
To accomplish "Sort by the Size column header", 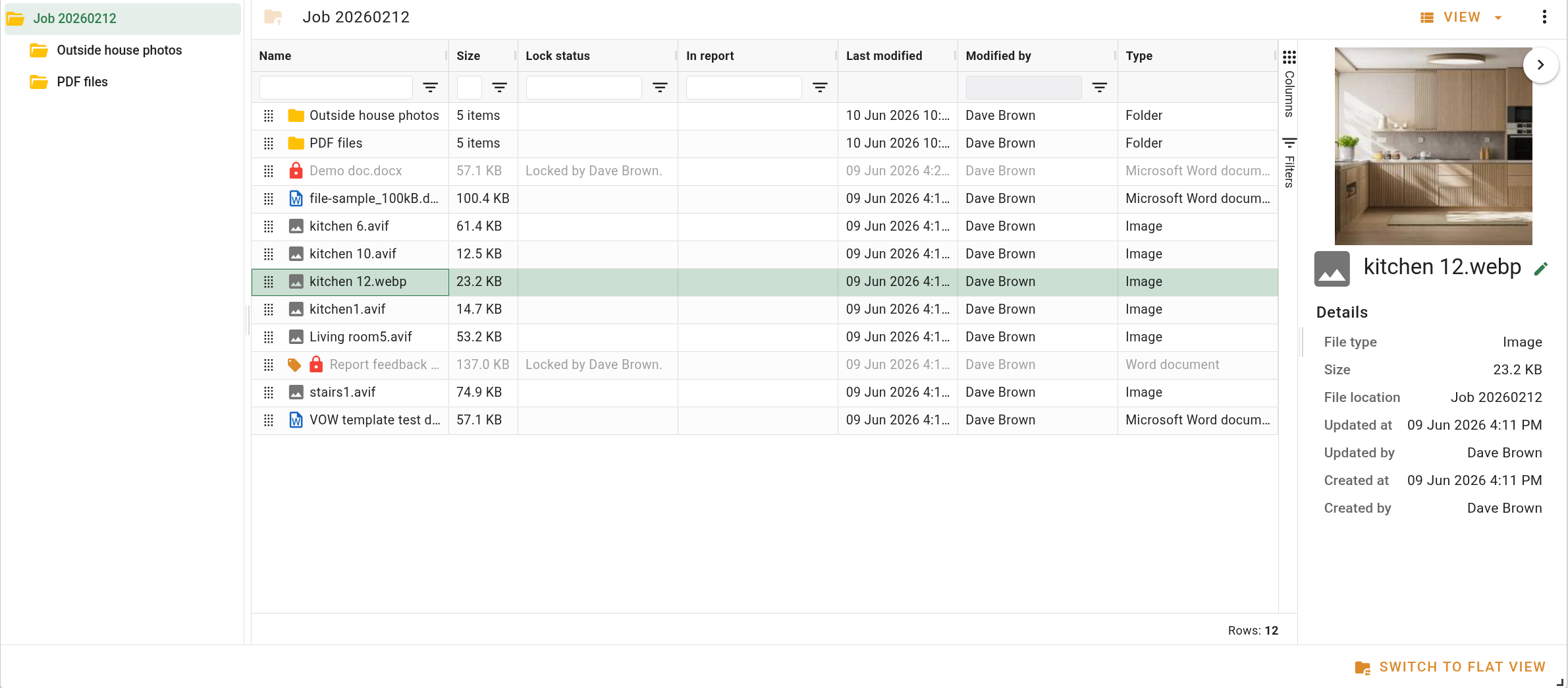I will click(468, 56).
